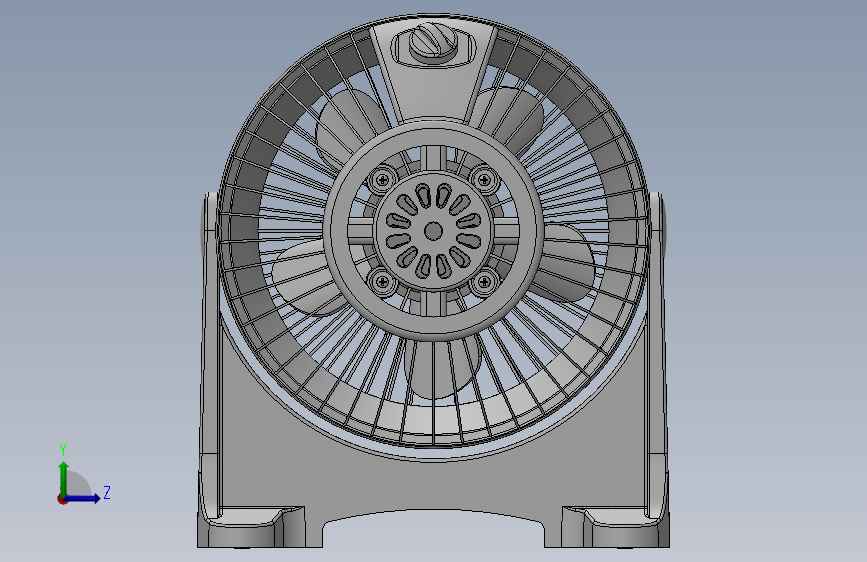
Task: Select the upper-left Phillips screw on motor mount
Action: coord(382,179)
